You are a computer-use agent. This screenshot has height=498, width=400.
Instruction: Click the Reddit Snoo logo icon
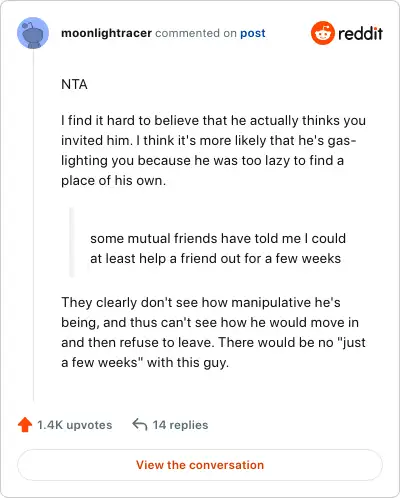(x=323, y=33)
